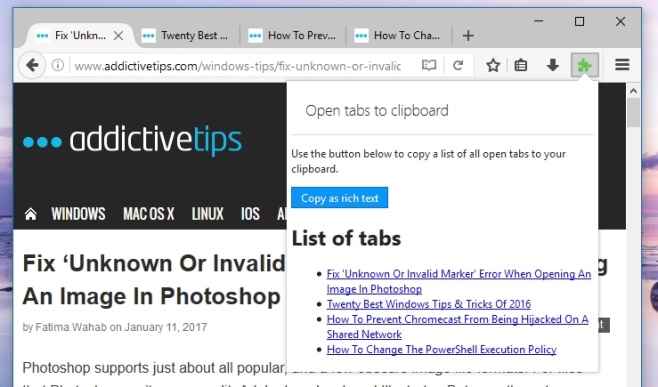Close the Fix 'Unkn... tab
658x387 pixels.
(119, 36)
